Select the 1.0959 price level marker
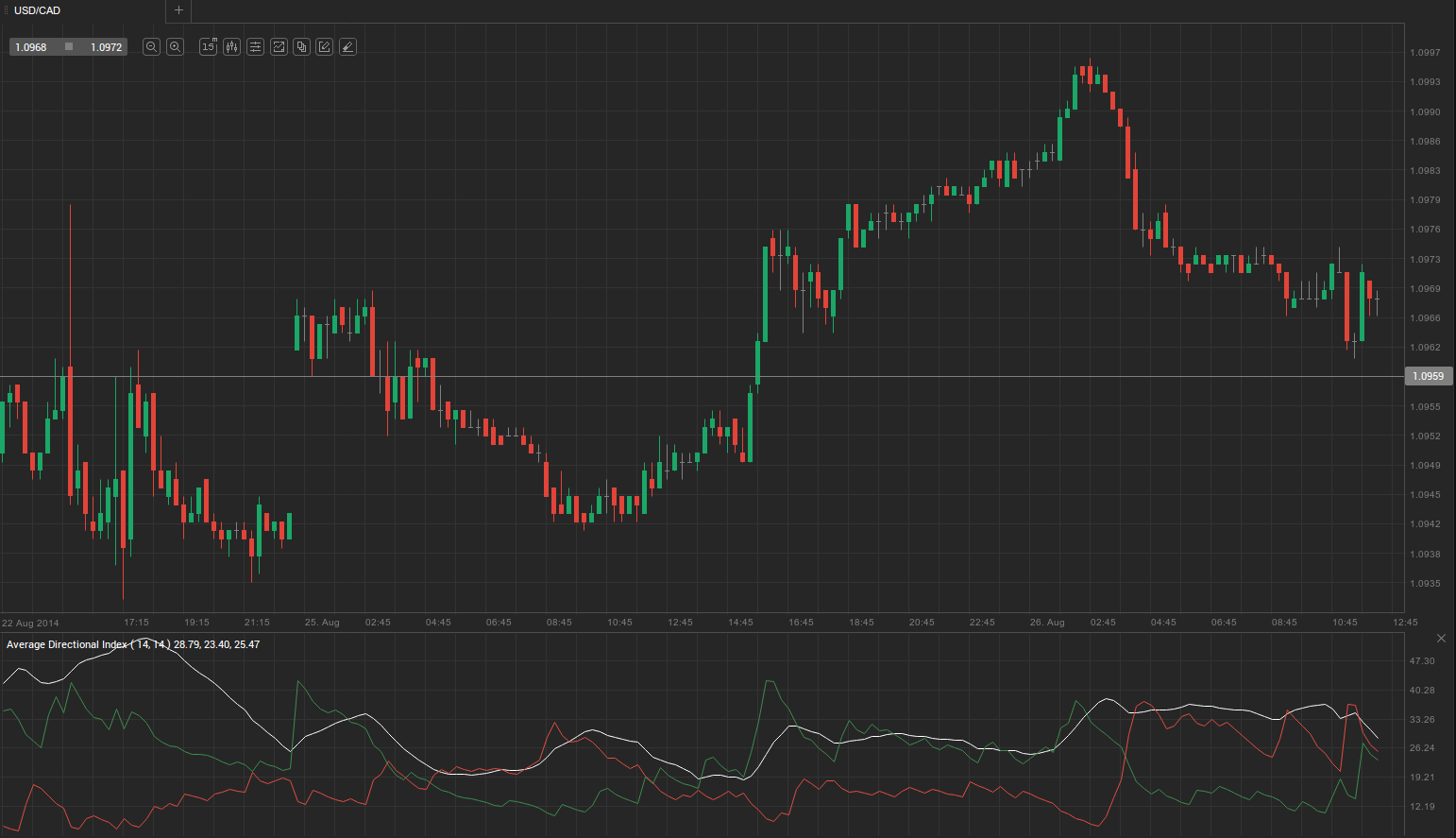1456x838 pixels. (1428, 376)
